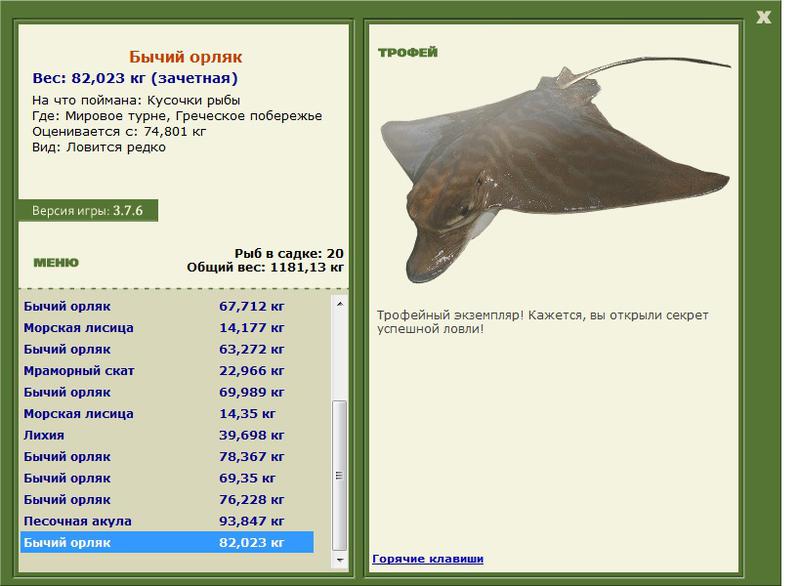Viewport: 800px width, 586px height.
Task: Select Морская лисица 14,177 кг entry
Action: [x=167, y=328]
